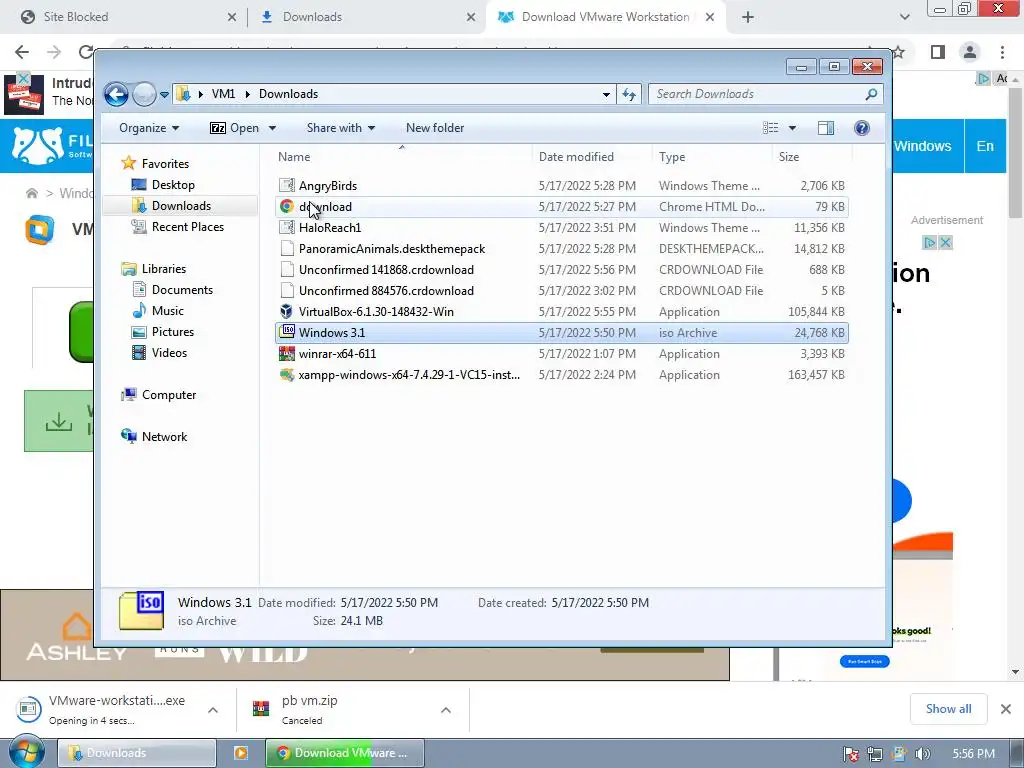Click the Explorer forward arrow button
The width and height of the screenshot is (1024, 768).
[144, 95]
